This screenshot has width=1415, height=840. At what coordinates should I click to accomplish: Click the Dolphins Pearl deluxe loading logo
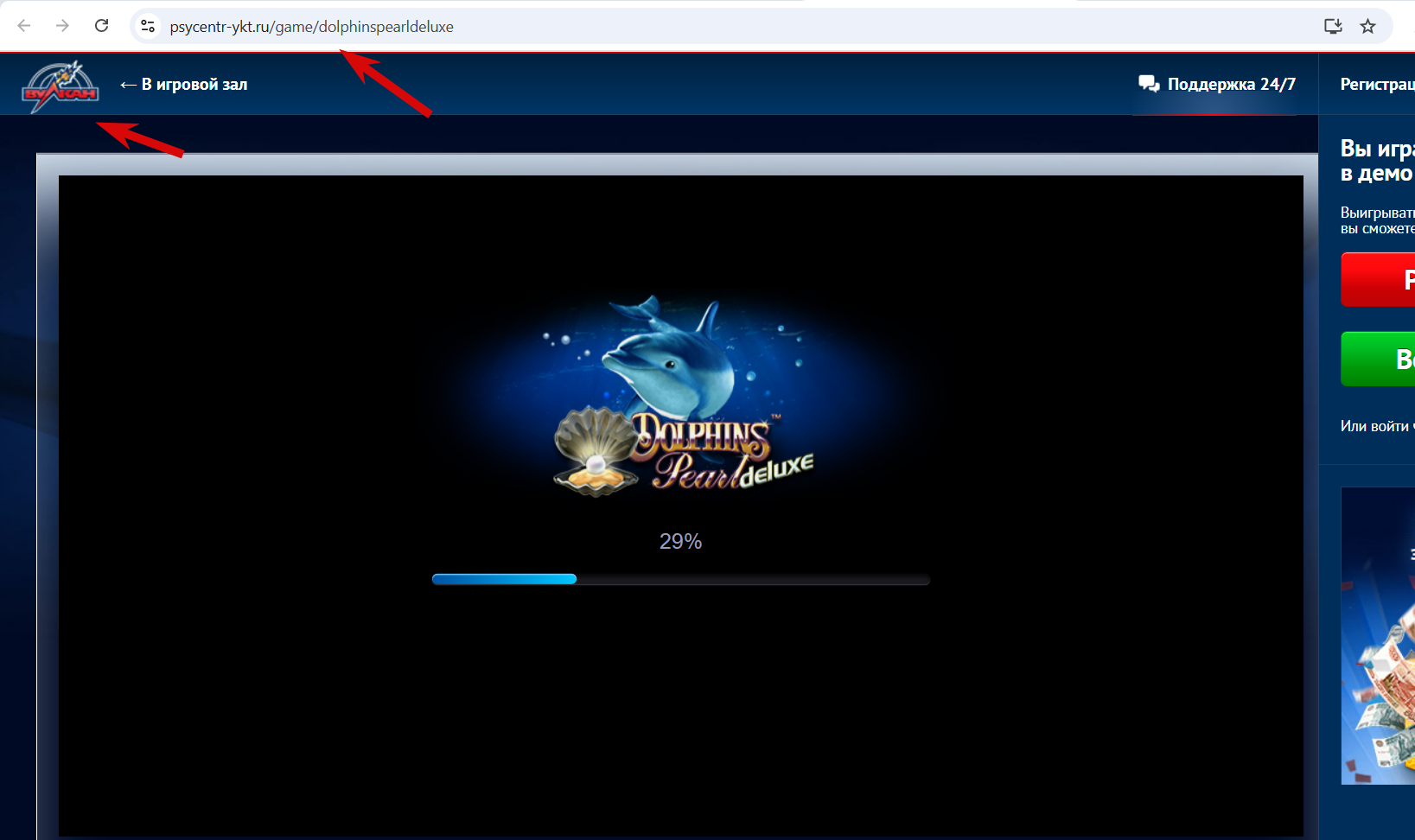pyautogui.click(x=681, y=398)
